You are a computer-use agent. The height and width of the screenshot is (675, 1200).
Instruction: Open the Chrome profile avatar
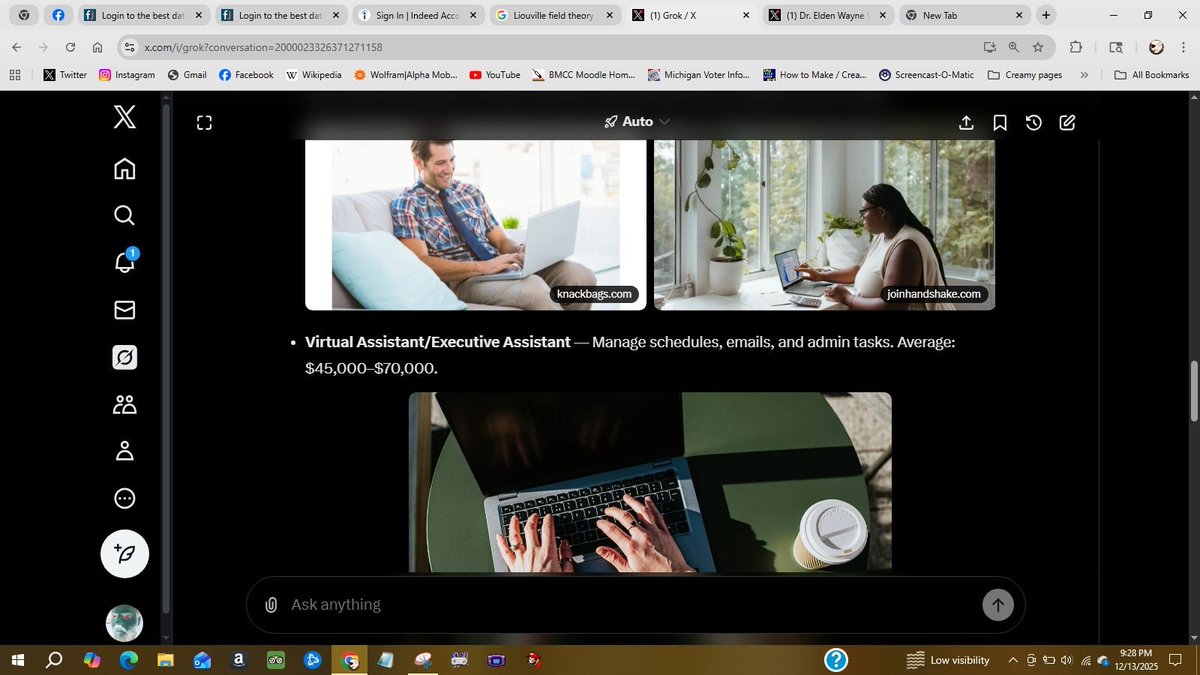tap(1156, 47)
